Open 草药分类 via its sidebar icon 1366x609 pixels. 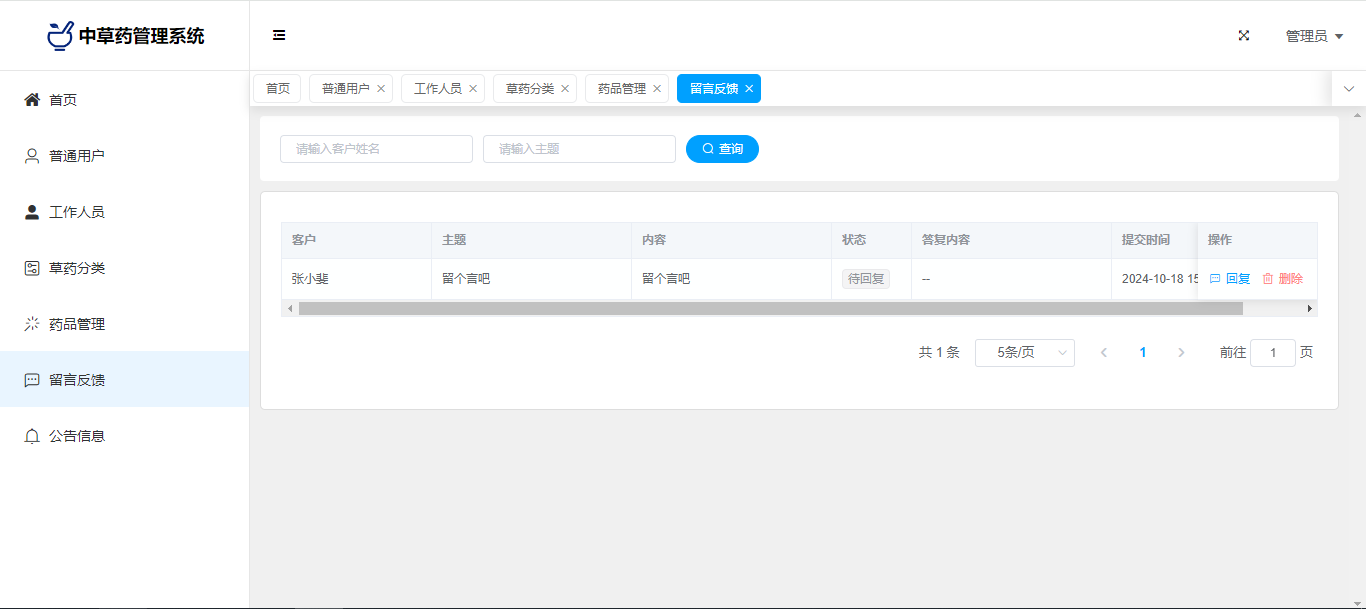click(x=32, y=268)
